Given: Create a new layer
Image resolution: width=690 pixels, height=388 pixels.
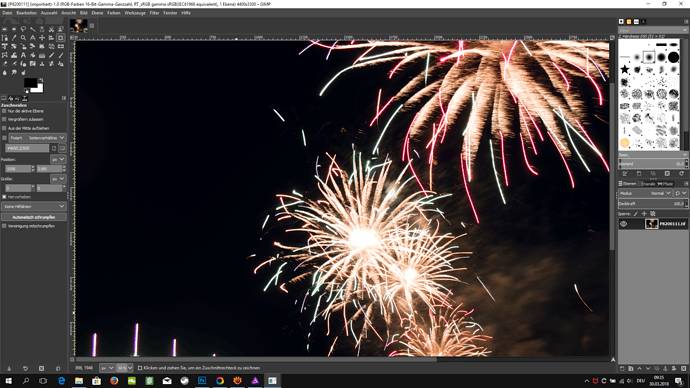Looking at the screenshot, I should [622, 369].
